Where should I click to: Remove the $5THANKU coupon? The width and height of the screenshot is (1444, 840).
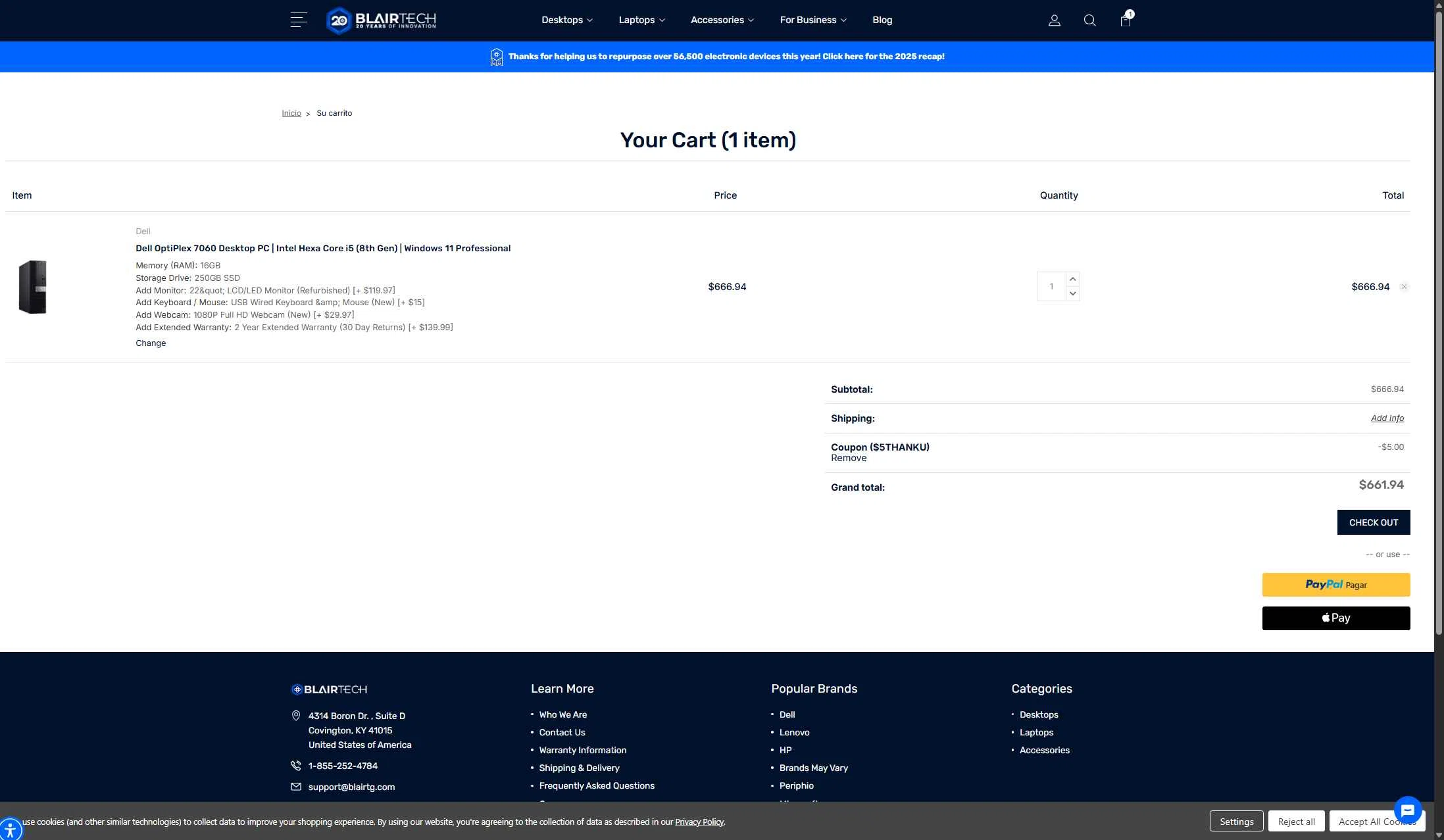(x=848, y=457)
